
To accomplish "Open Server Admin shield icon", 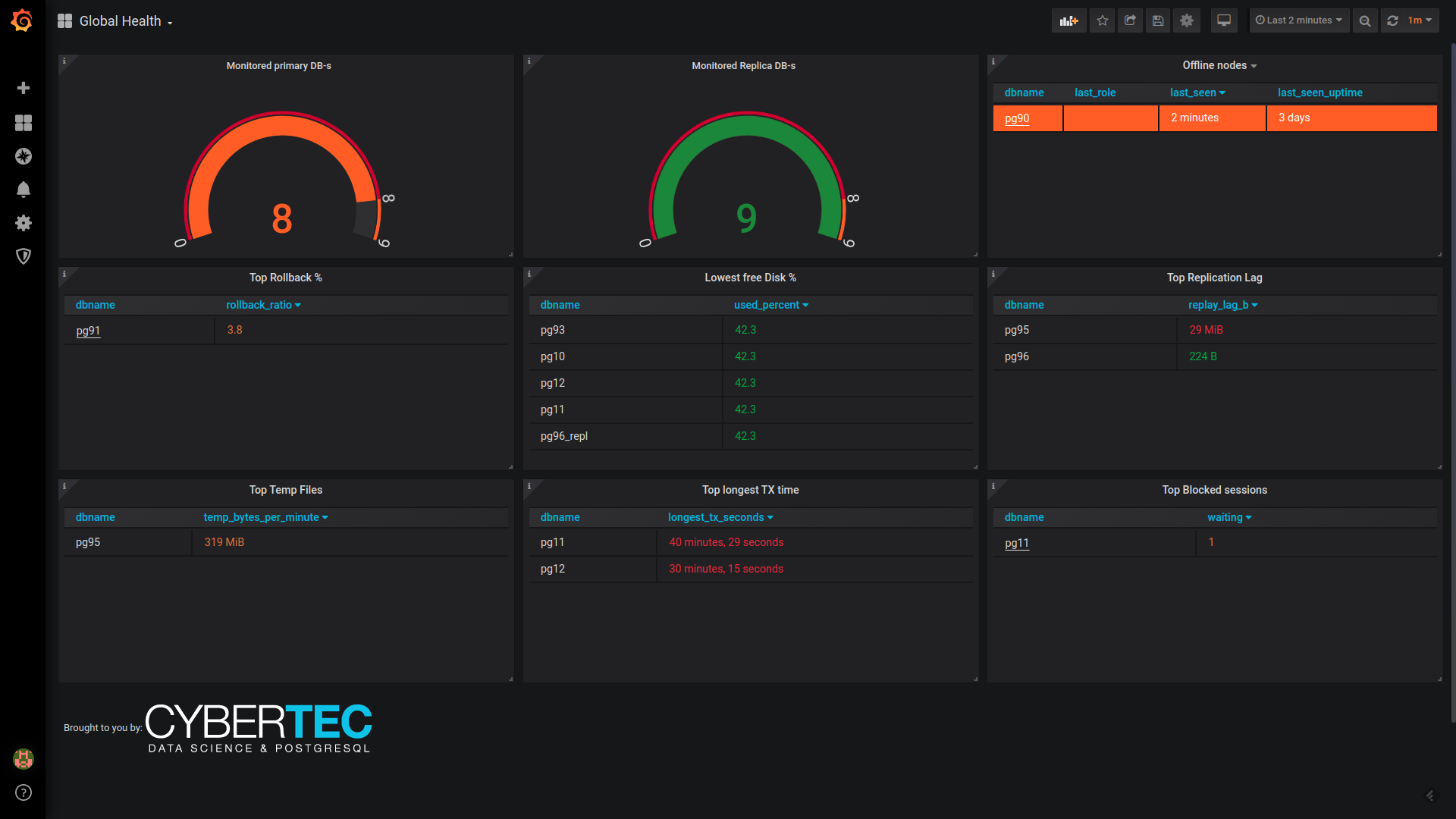I will pyautogui.click(x=24, y=256).
